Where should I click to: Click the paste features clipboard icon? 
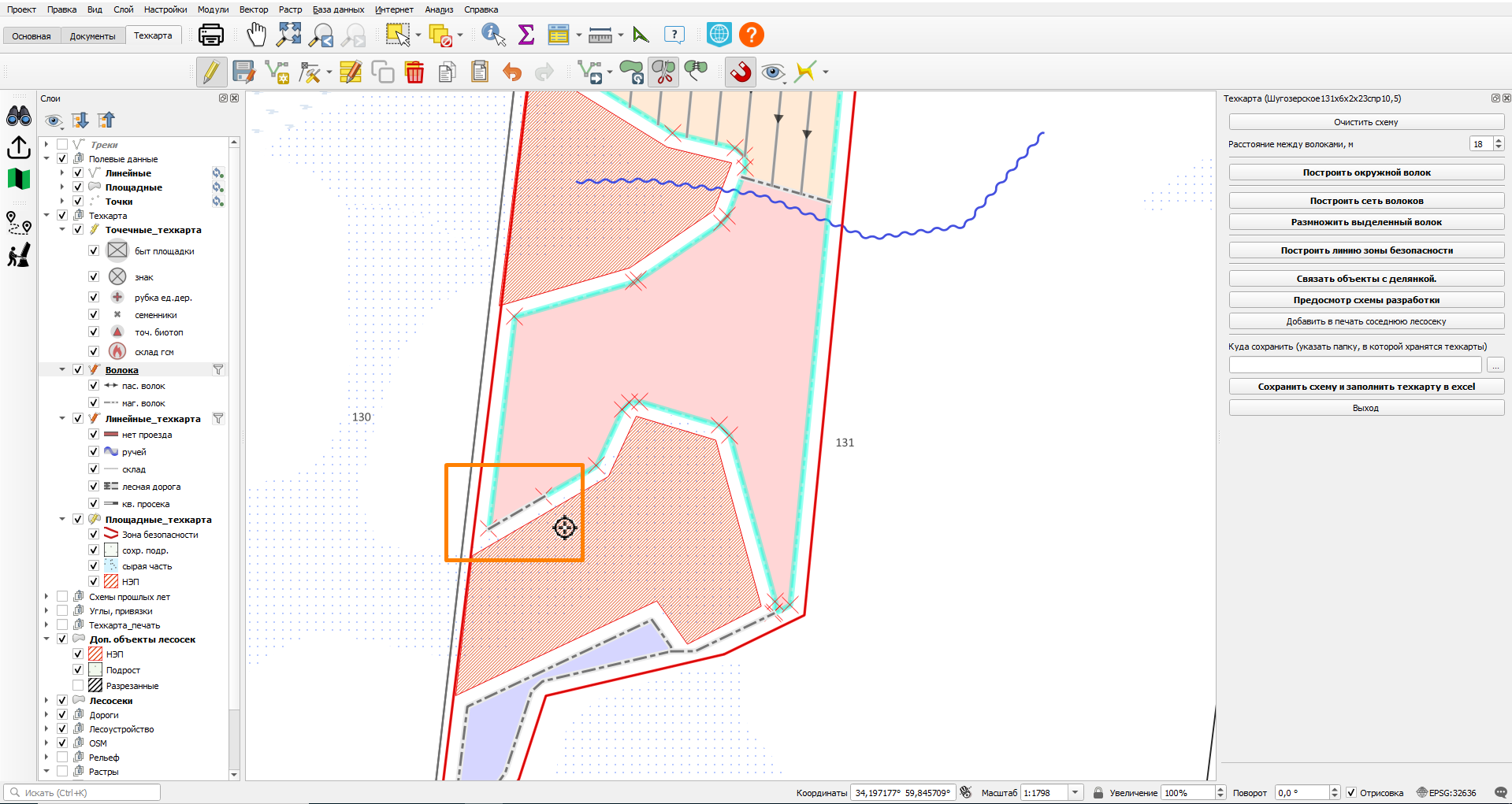pyautogui.click(x=480, y=72)
